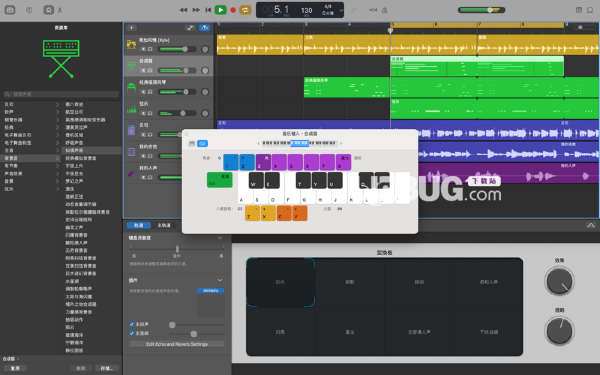Image resolution: width=600 pixels, height=375 pixels.
Task: Open Quick Help from the toolbar
Action: [x=29, y=10]
